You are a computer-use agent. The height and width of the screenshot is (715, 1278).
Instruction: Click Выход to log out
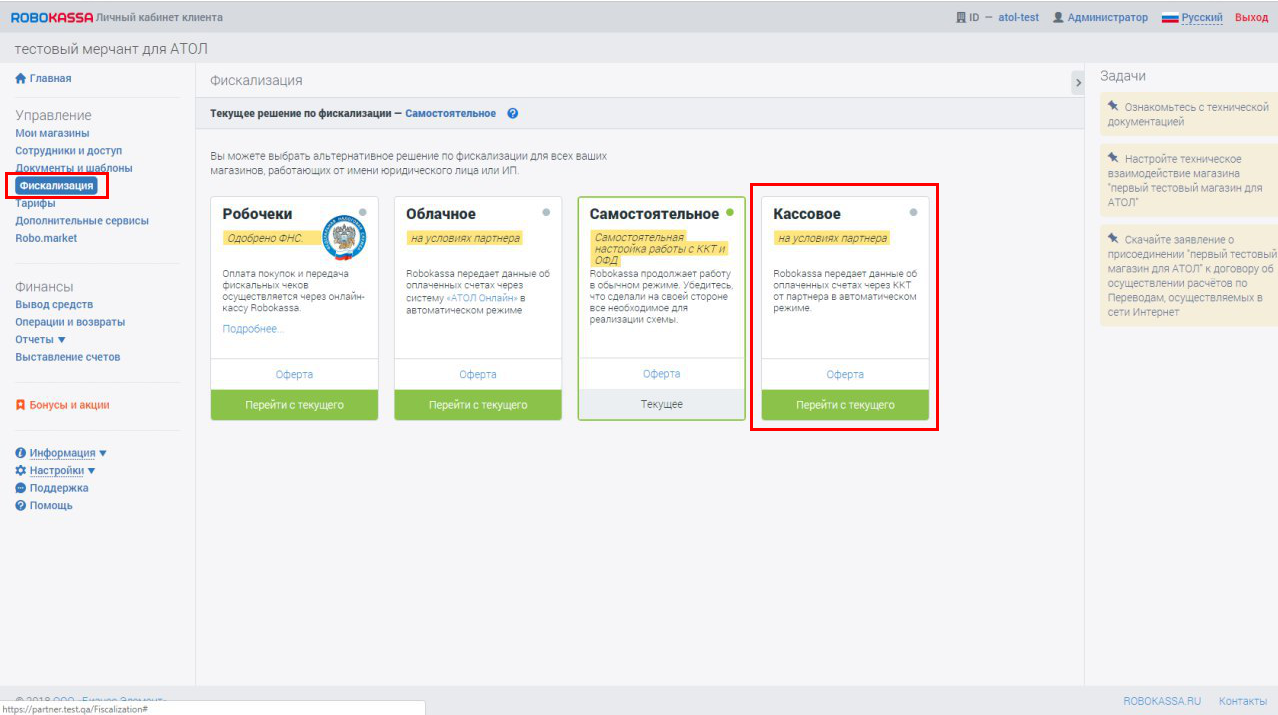(x=1251, y=18)
